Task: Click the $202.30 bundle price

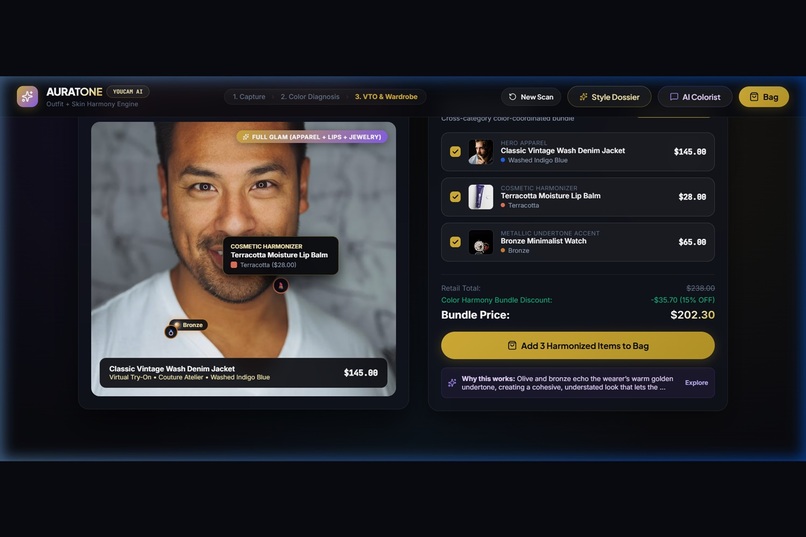Action: (x=692, y=315)
